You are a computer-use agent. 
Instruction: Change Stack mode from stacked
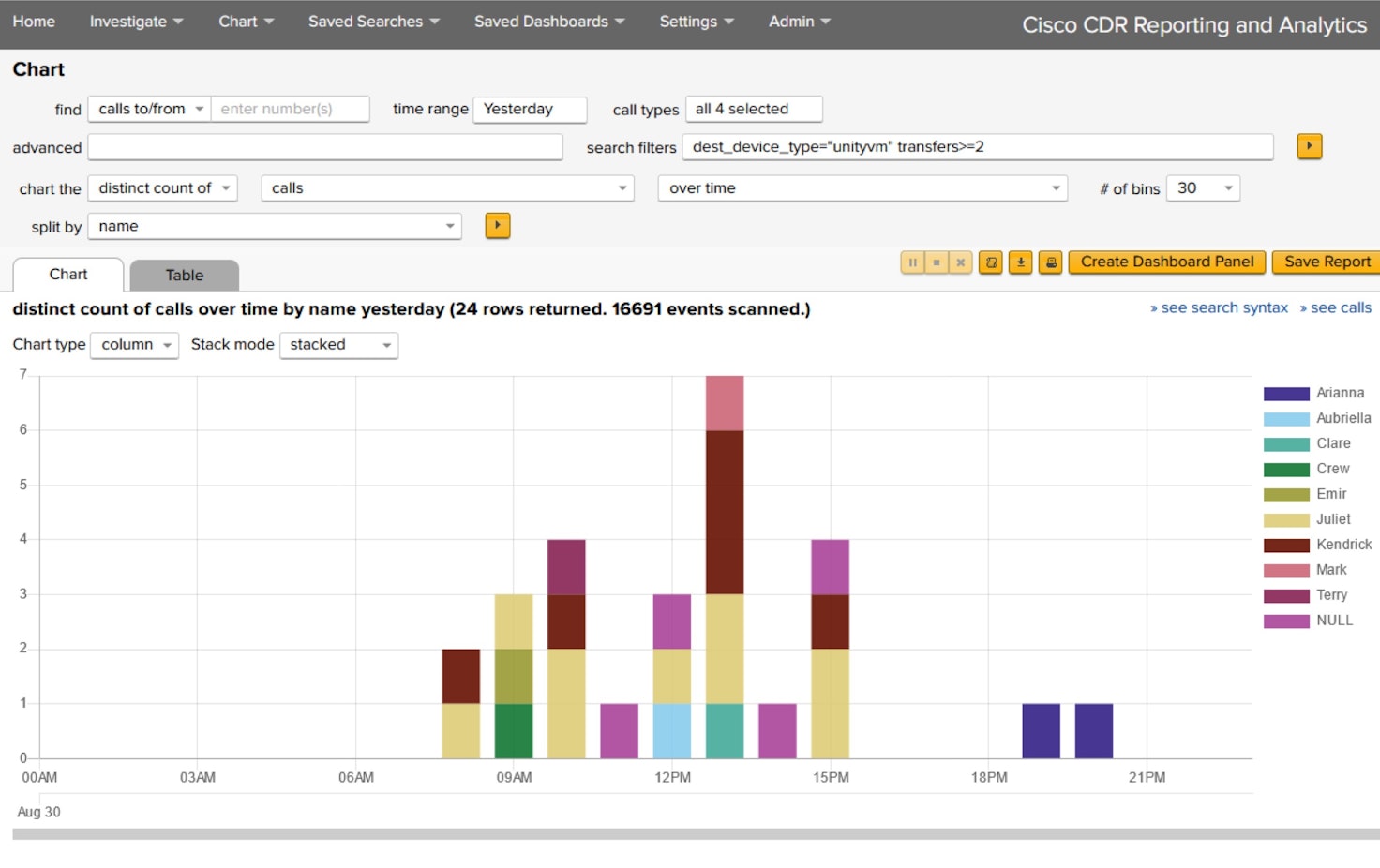(x=338, y=345)
